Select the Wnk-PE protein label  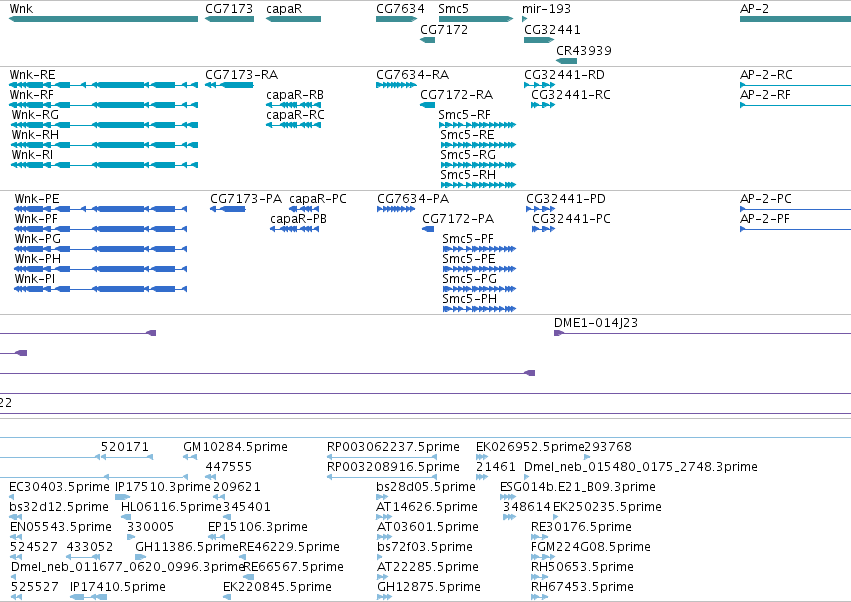coord(37,199)
